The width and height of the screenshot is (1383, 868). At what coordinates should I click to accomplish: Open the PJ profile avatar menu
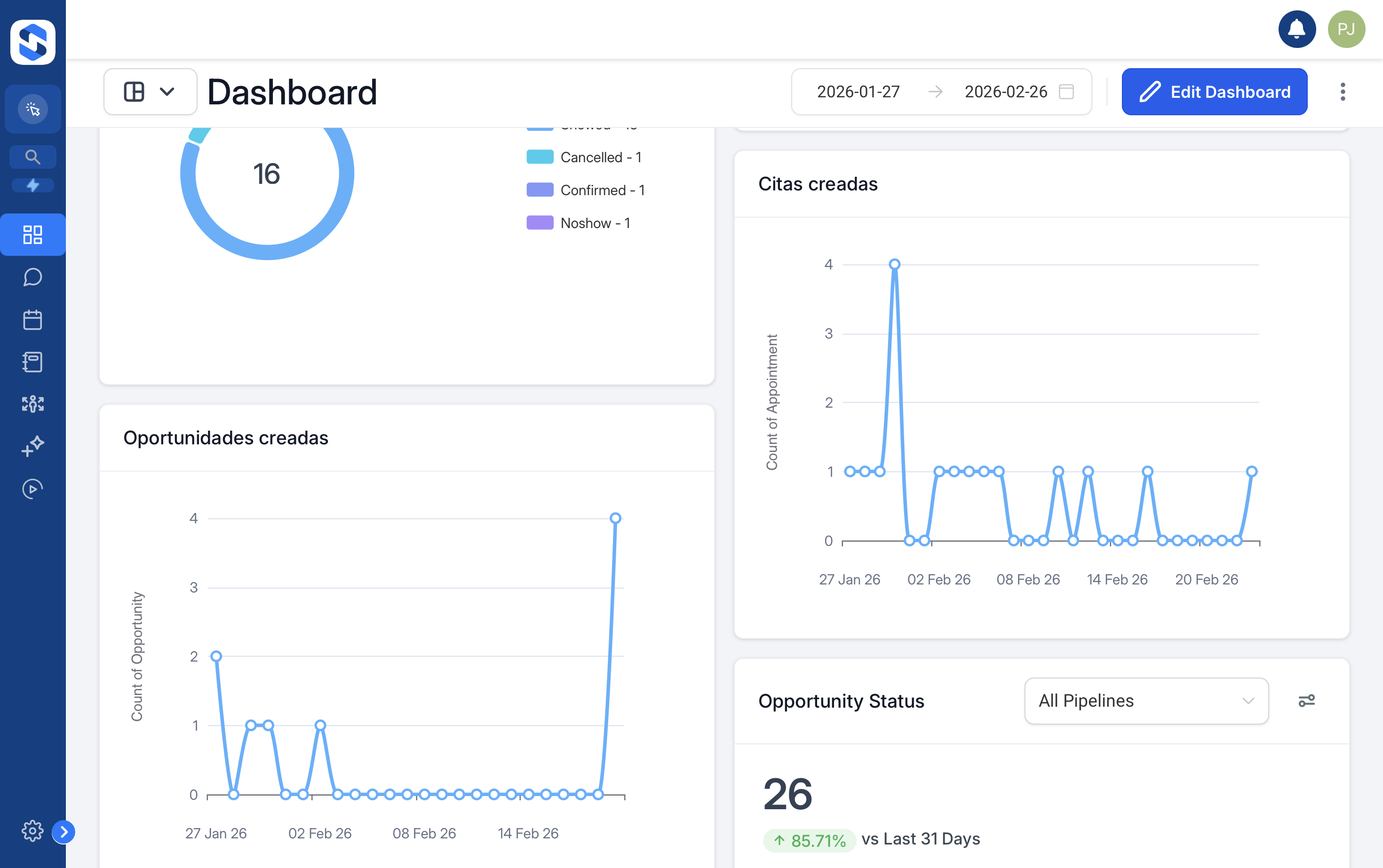tap(1346, 29)
